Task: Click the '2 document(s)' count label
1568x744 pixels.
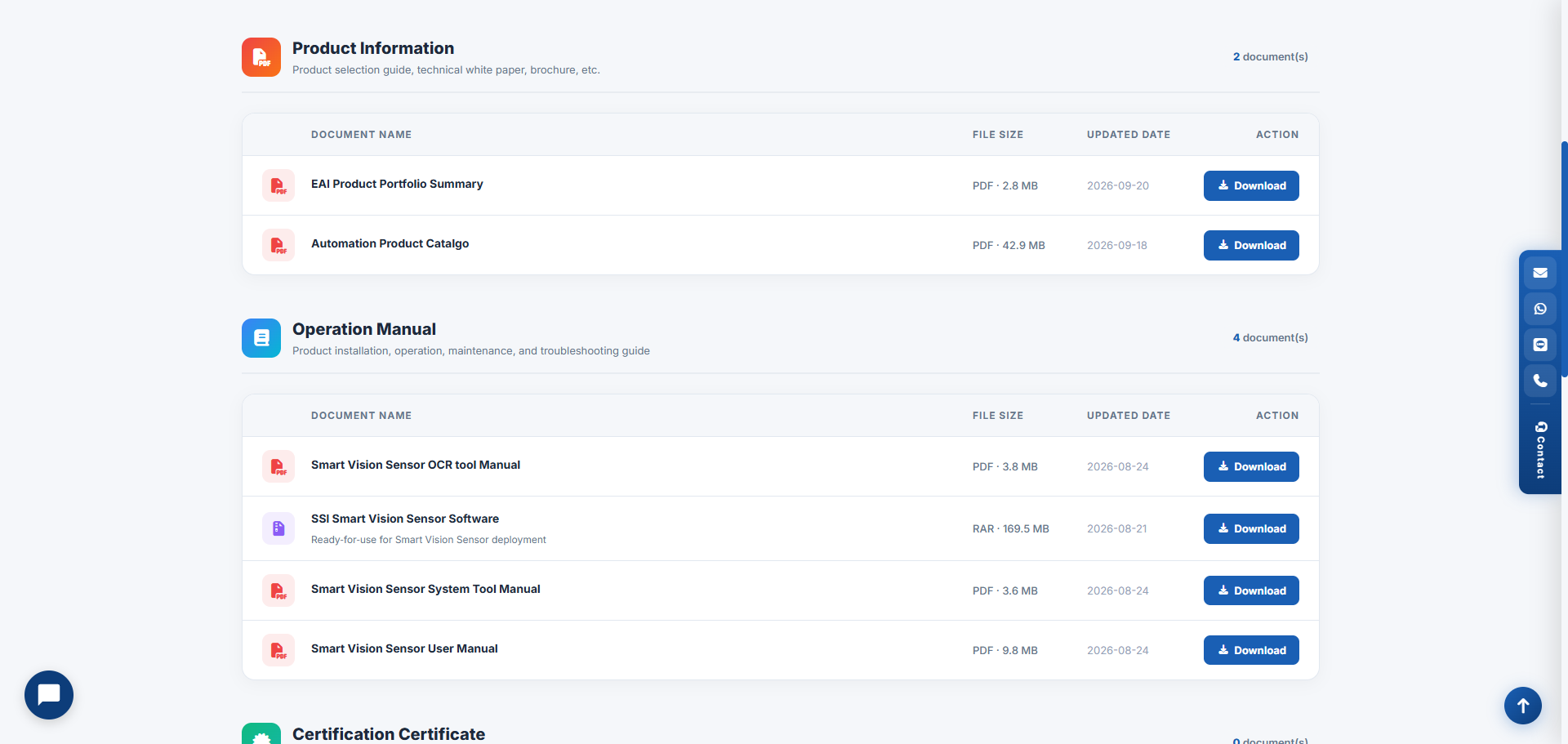Action: tap(1271, 56)
